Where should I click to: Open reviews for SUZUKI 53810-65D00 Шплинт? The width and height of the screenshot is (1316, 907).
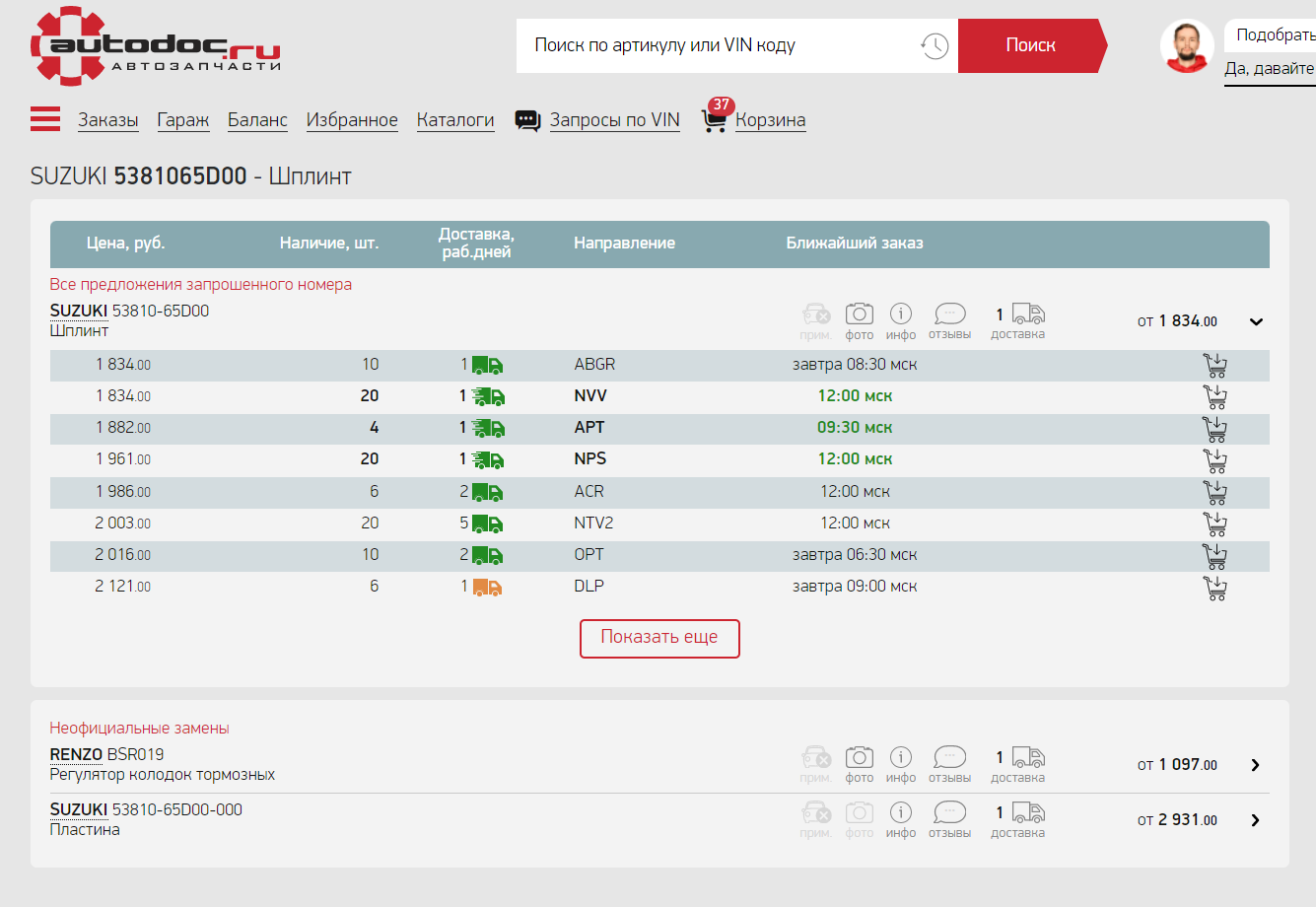(x=949, y=321)
